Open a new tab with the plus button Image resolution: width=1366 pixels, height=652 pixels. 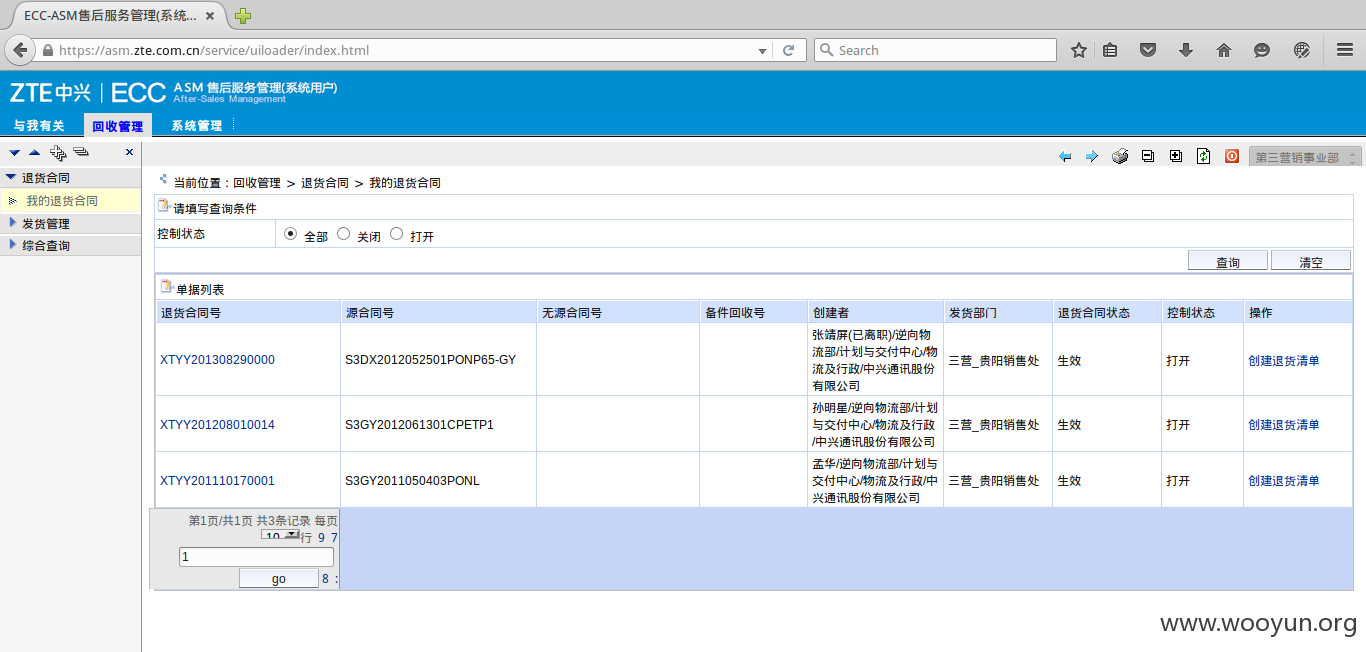coord(243,16)
